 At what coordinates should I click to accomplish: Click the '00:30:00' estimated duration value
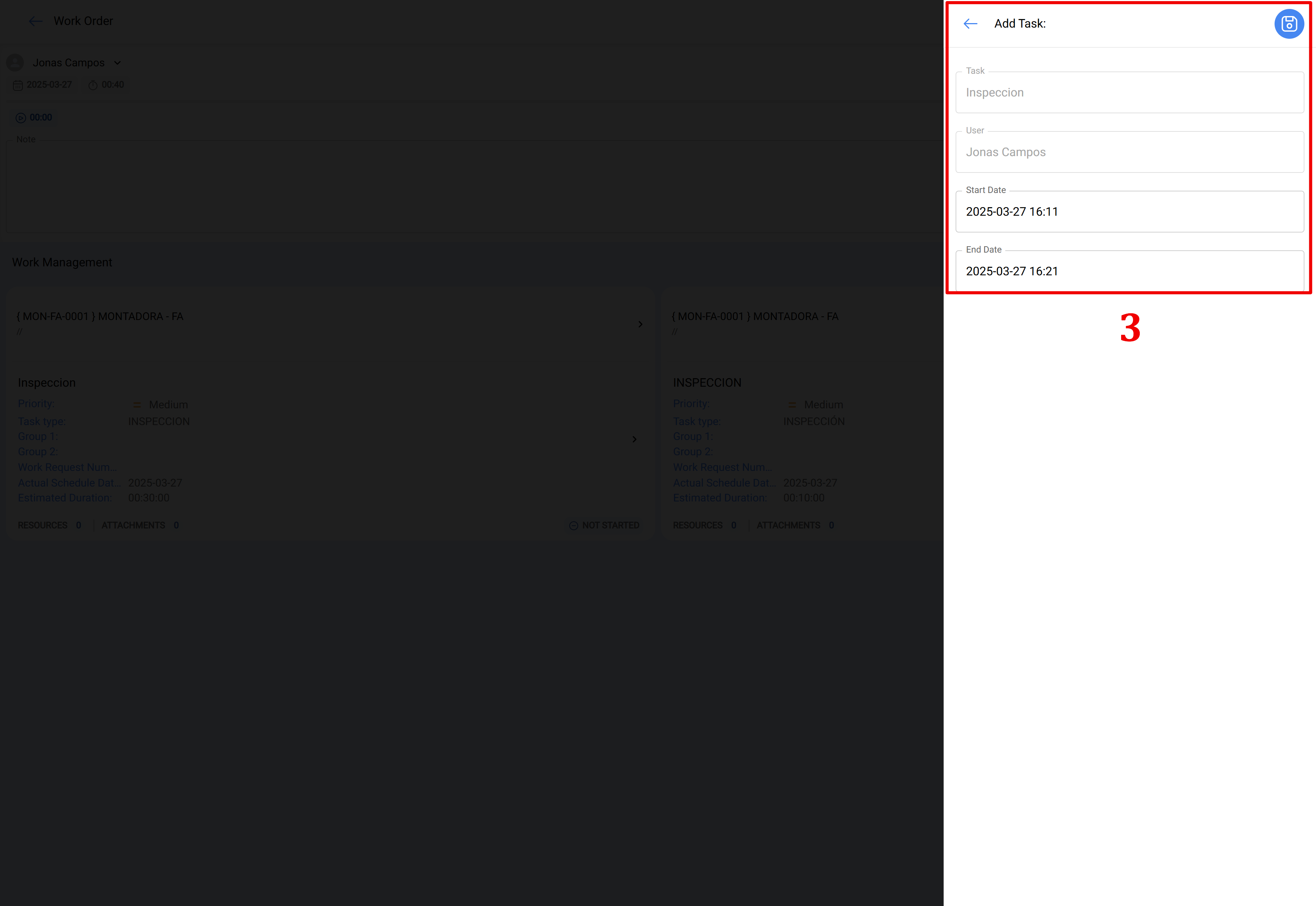(149, 498)
